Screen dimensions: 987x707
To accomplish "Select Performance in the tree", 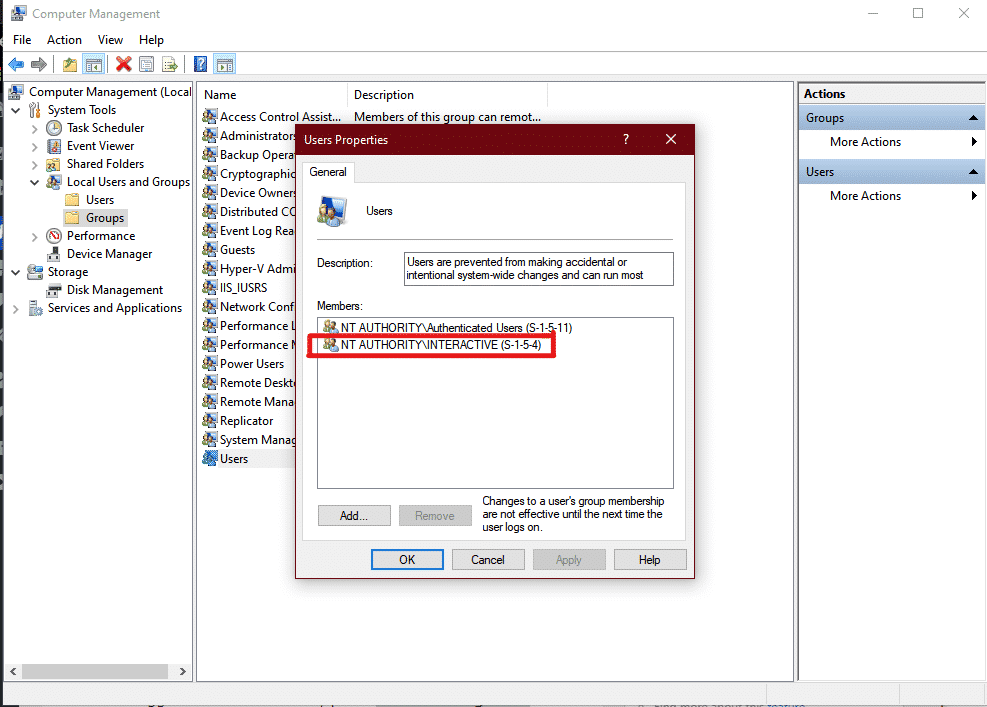I will pos(101,236).
